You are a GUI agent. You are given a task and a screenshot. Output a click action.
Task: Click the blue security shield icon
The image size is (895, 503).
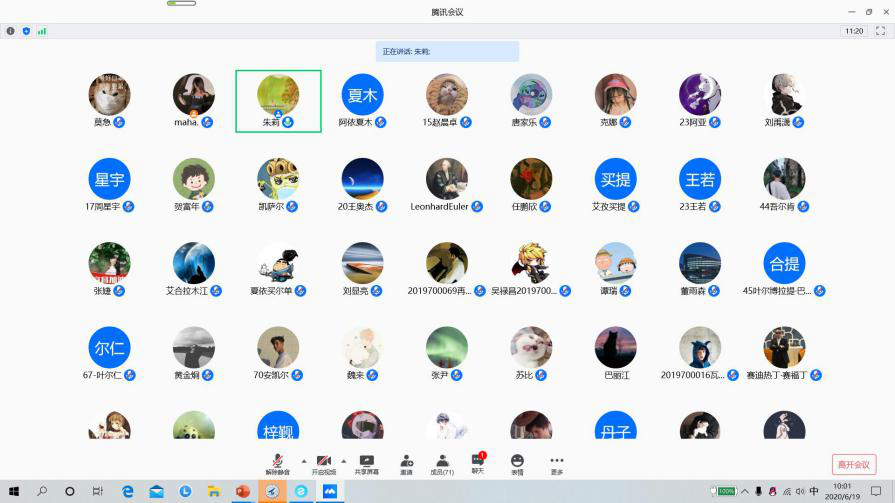(26, 31)
